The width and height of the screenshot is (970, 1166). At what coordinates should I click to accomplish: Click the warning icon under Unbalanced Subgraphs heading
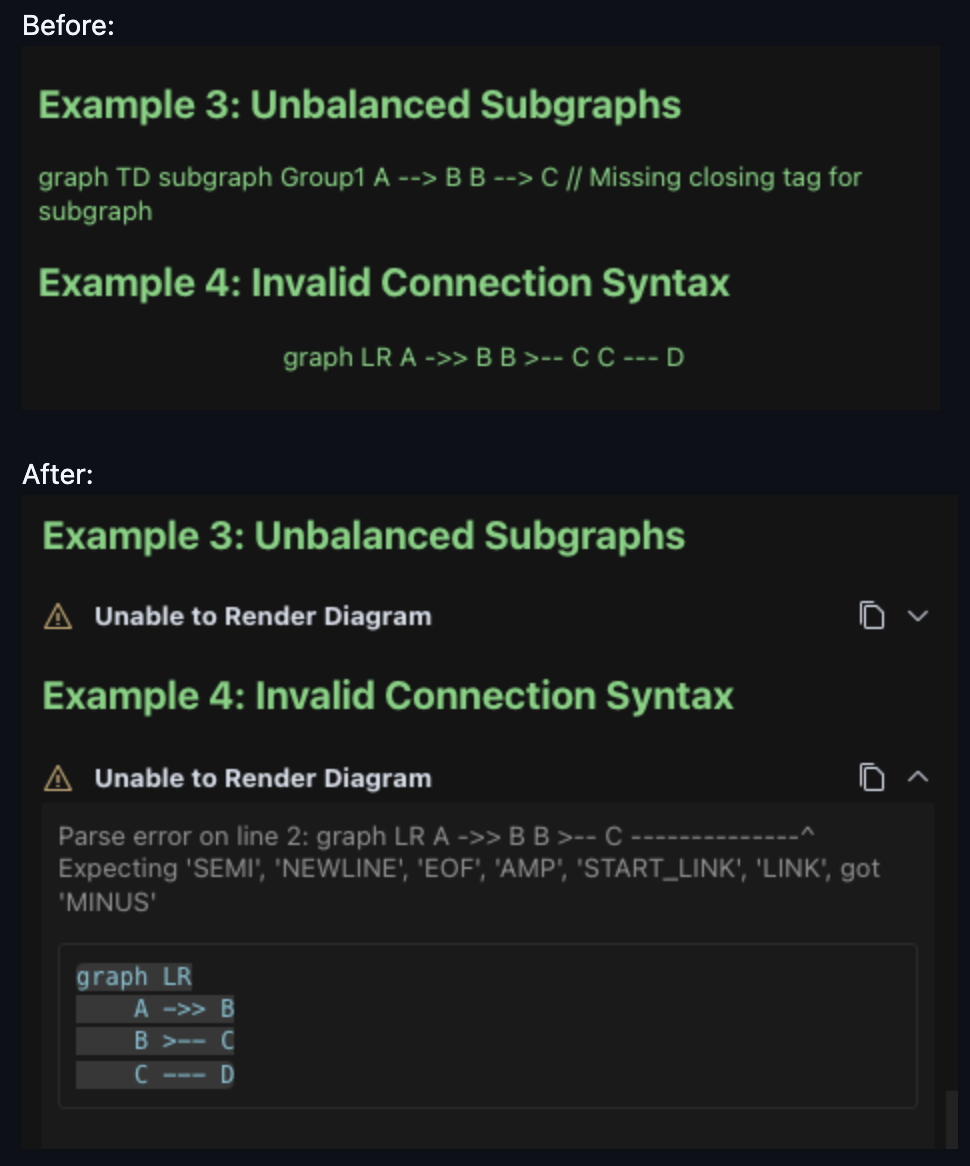pos(57,616)
